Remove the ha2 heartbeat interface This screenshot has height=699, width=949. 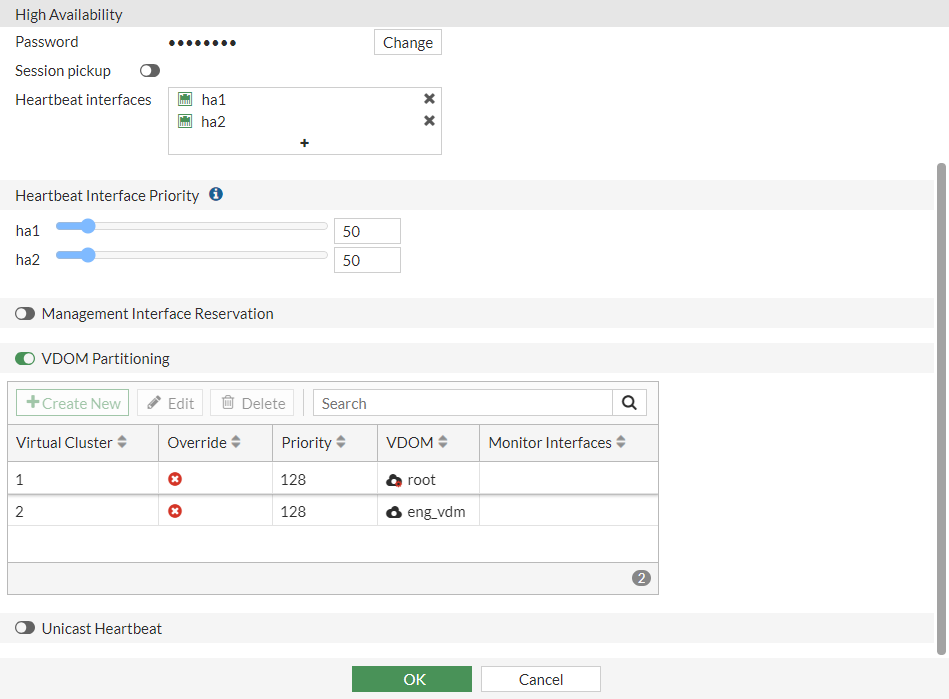pyautogui.click(x=429, y=120)
